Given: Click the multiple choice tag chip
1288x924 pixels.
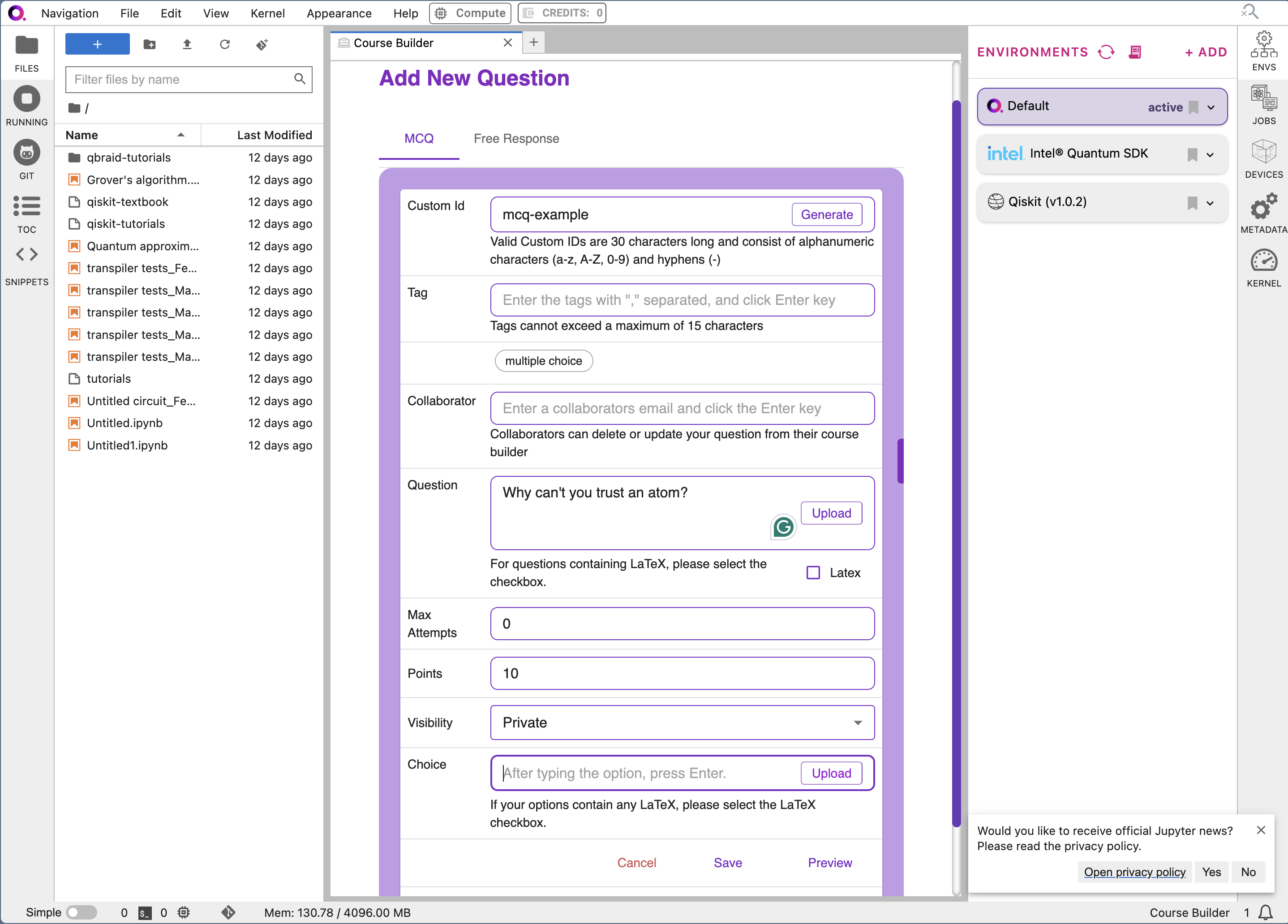Looking at the screenshot, I should (x=544, y=361).
